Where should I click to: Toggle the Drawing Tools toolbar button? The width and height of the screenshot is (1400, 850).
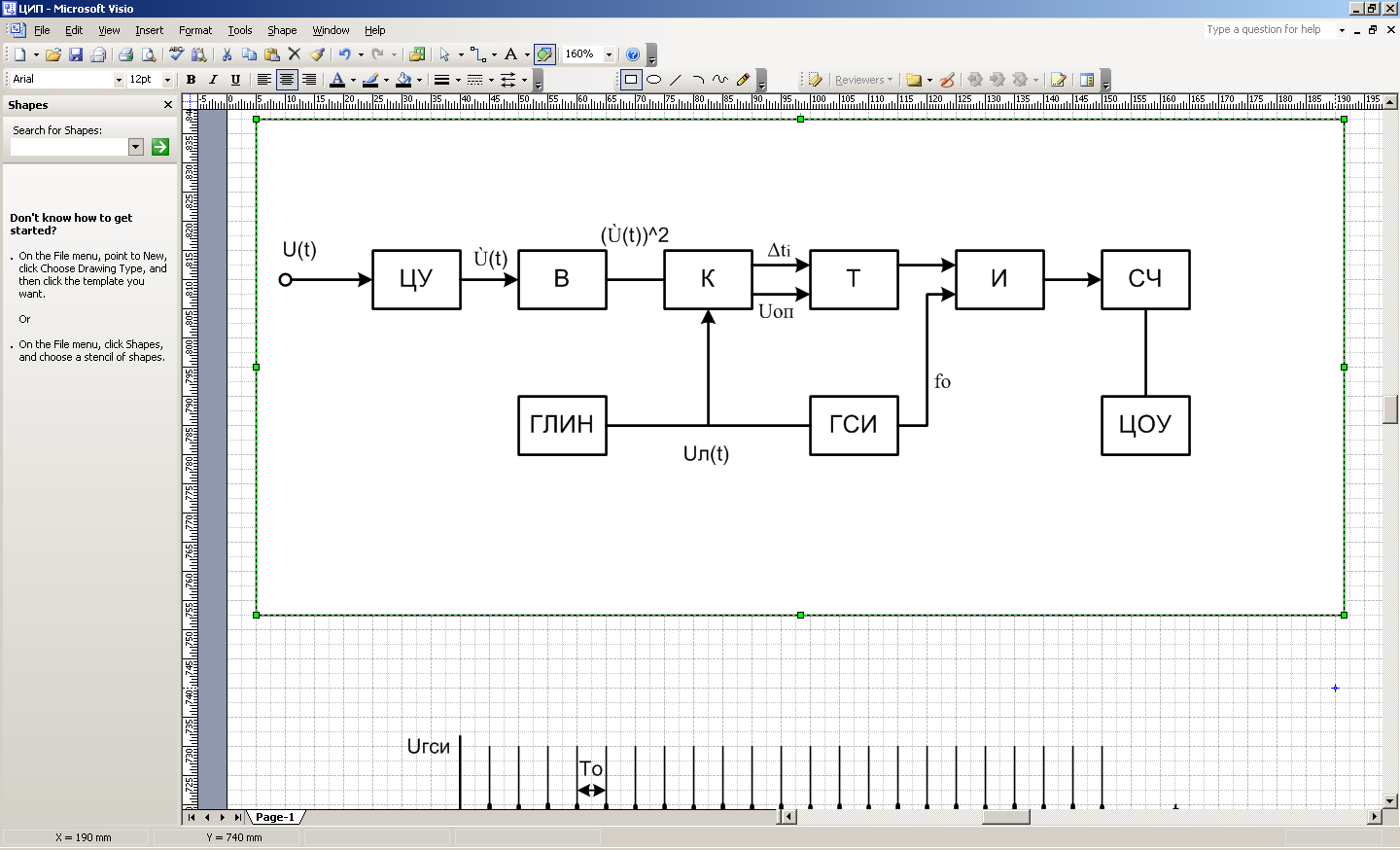pyautogui.click(x=544, y=54)
